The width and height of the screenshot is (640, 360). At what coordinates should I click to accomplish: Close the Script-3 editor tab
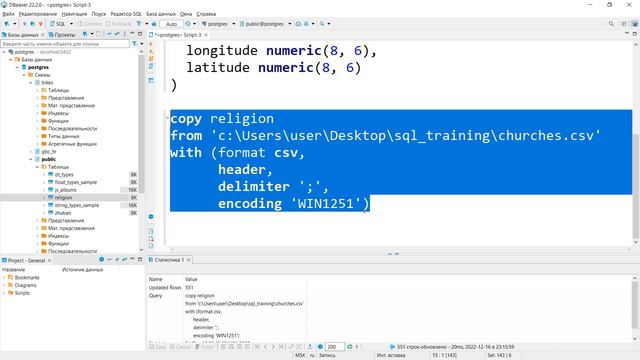point(206,35)
